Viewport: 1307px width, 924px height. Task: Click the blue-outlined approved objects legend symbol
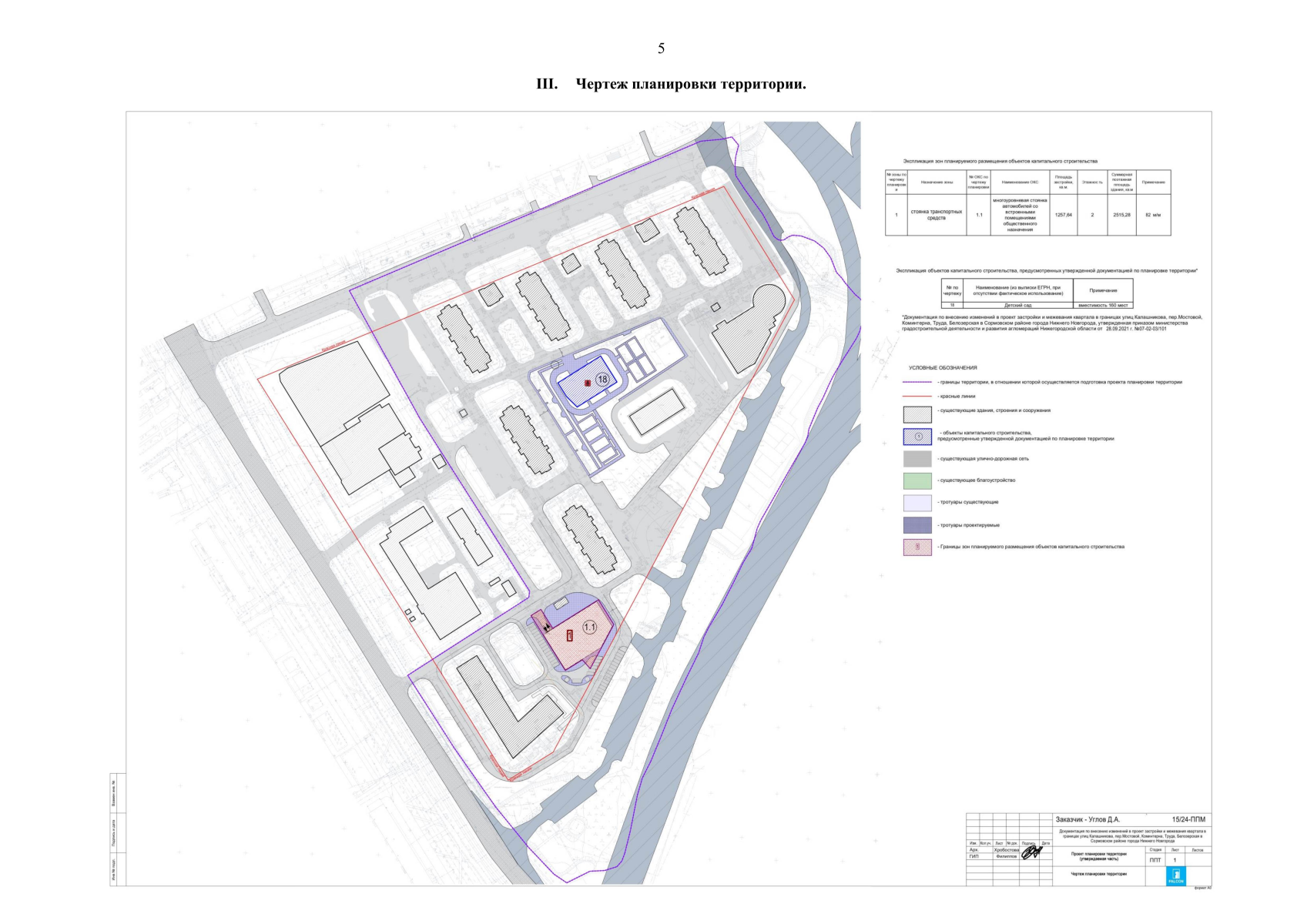click(917, 437)
